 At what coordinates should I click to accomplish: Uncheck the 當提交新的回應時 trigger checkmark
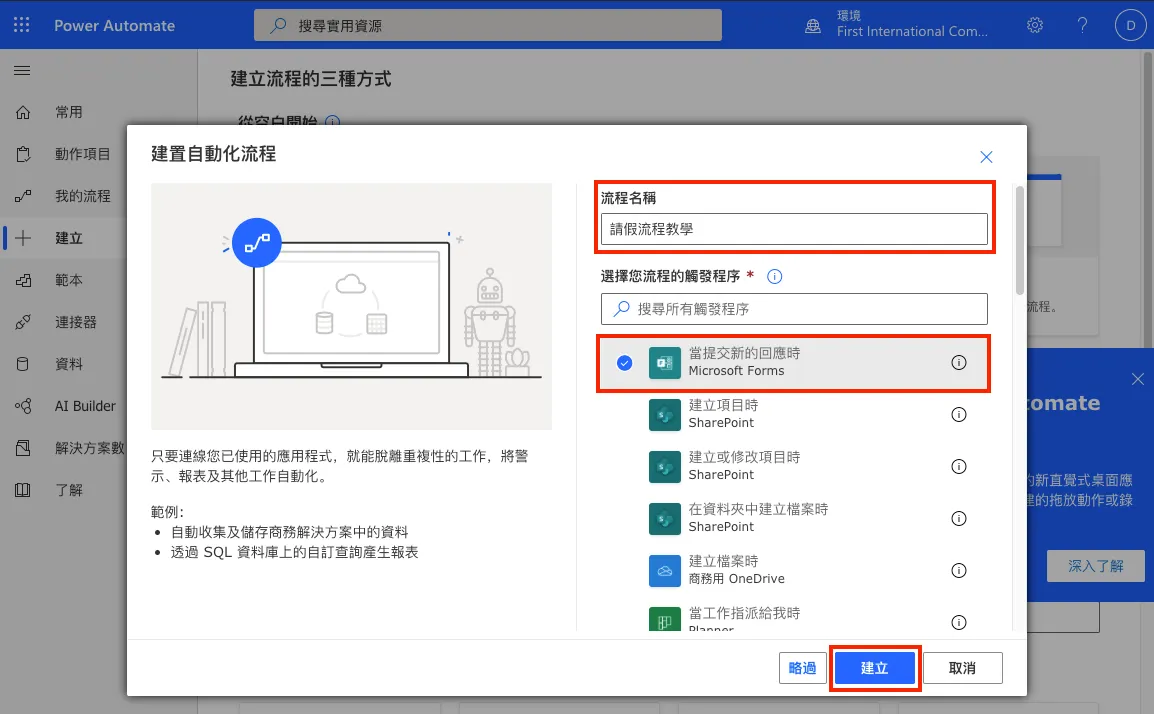tap(624, 362)
